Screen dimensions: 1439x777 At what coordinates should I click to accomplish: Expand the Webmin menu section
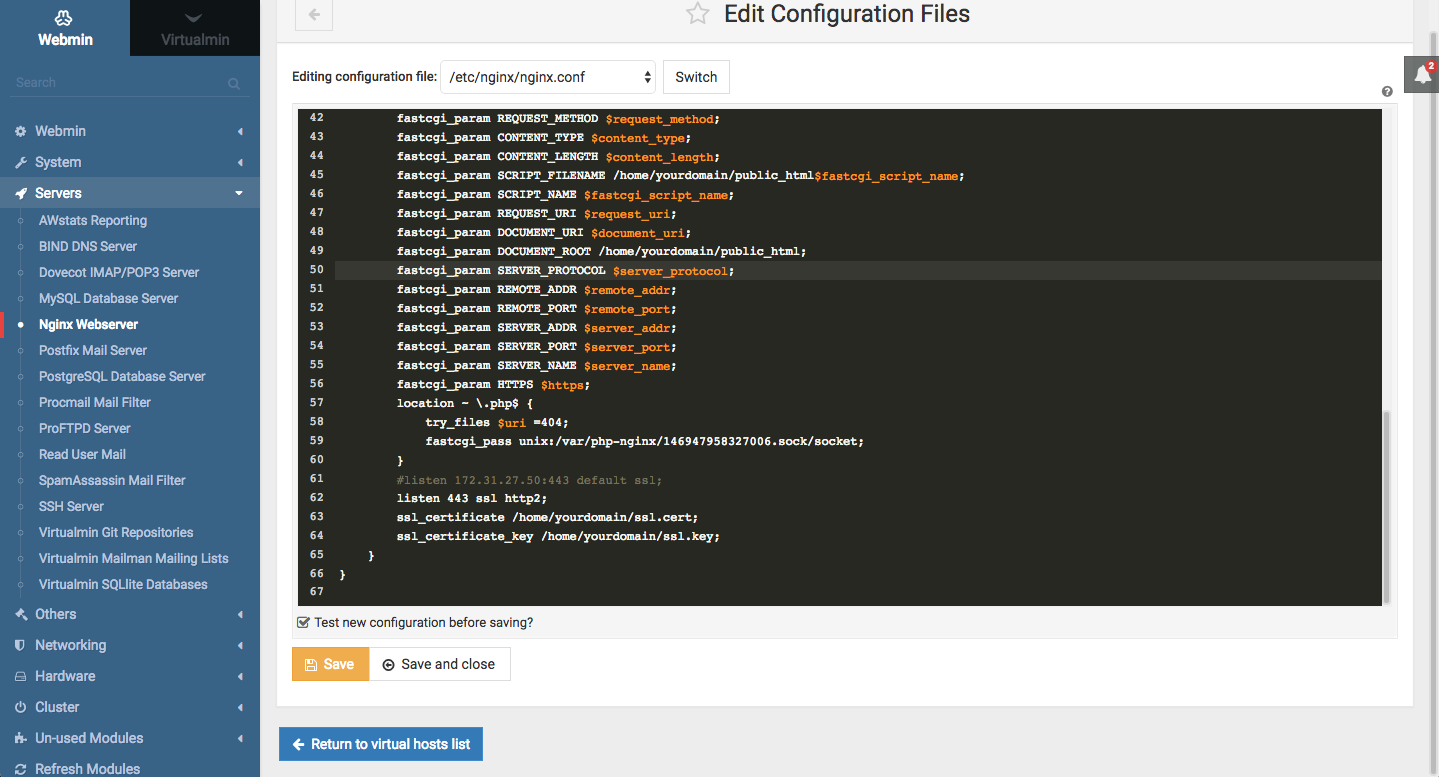[130, 131]
